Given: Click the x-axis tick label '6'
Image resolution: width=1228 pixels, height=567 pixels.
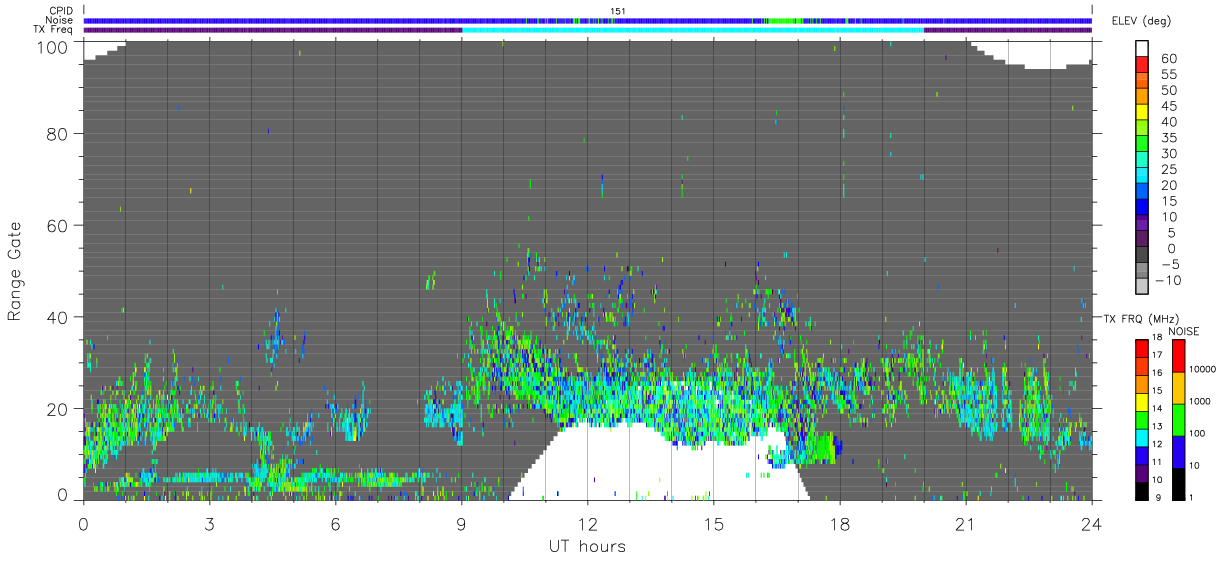Looking at the screenshot, I should [335, 524].
